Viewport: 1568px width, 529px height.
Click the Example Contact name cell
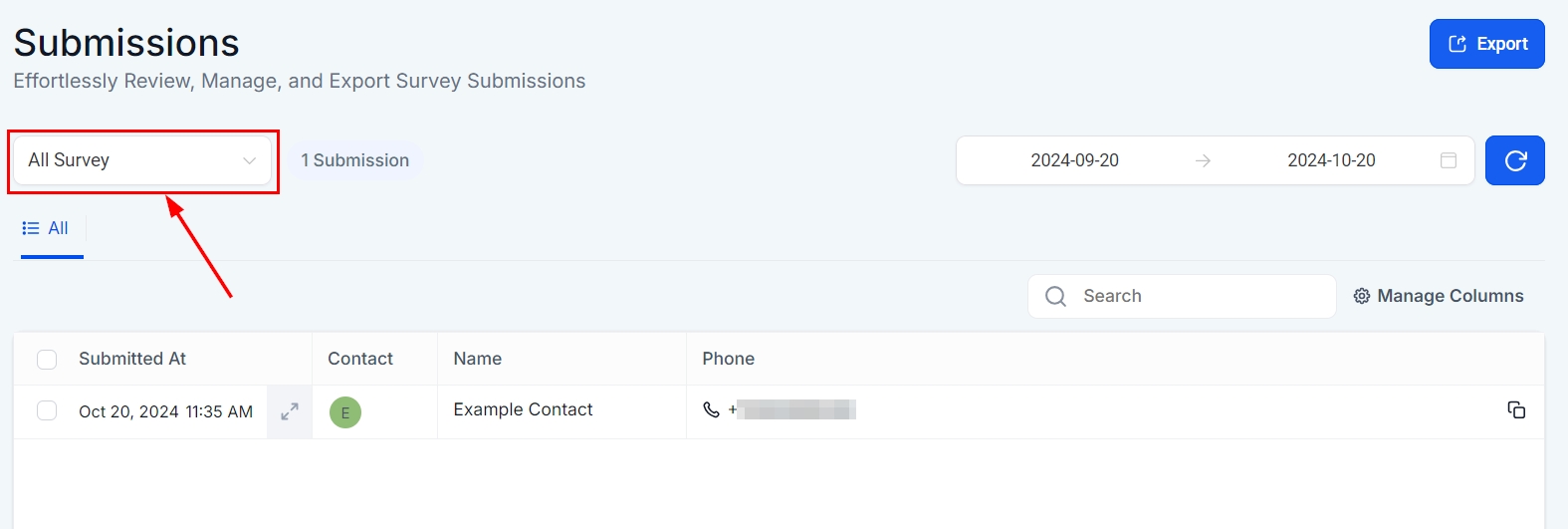(x=523, y=409)
